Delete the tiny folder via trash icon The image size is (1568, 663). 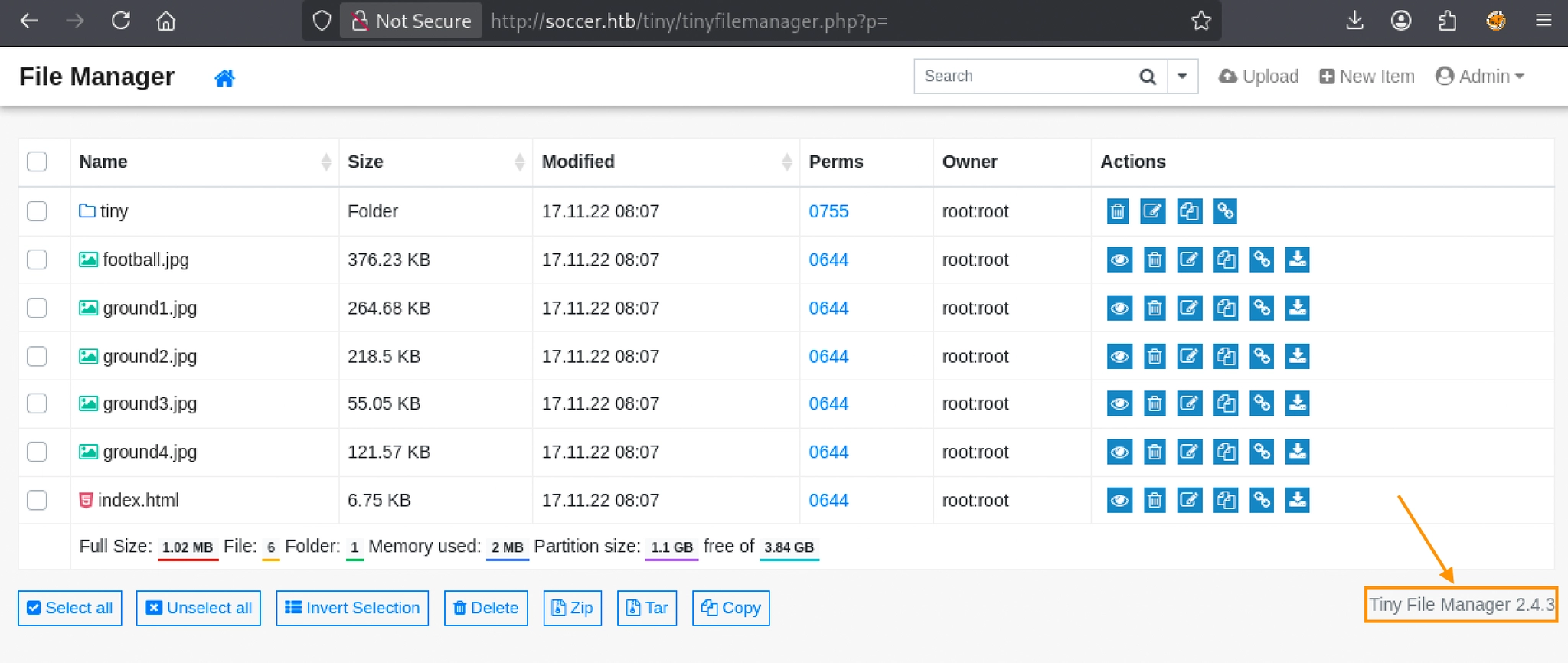pyautogui.click(x=1118, y=211)
